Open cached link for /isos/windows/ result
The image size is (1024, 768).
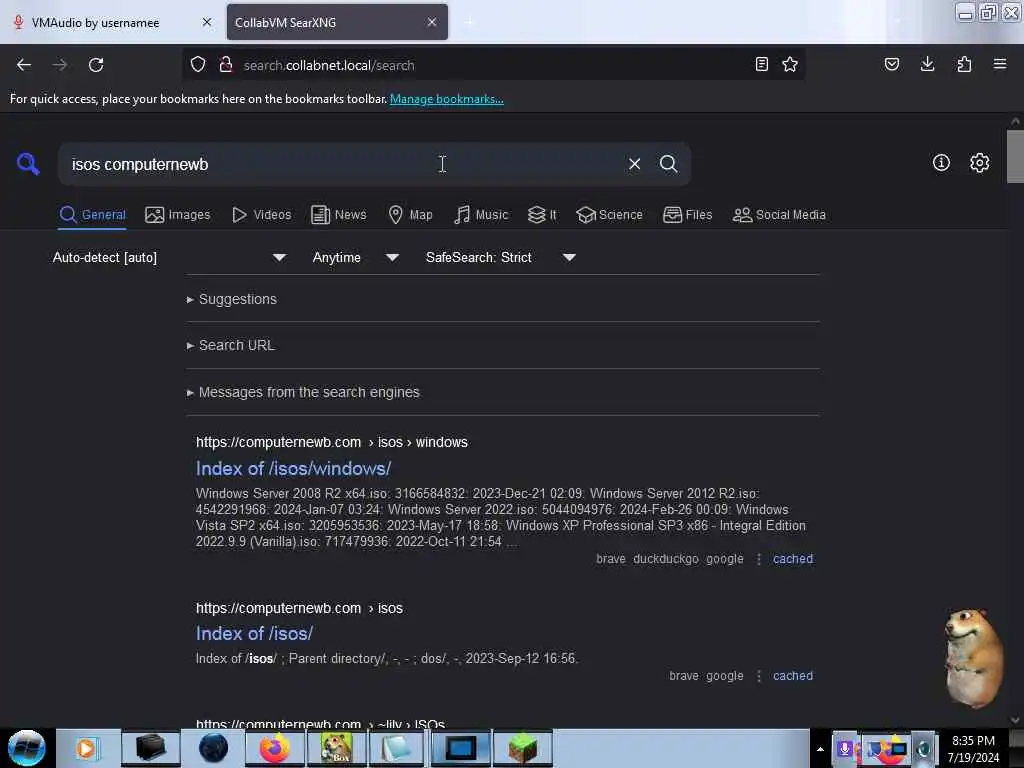click(793, 559)
